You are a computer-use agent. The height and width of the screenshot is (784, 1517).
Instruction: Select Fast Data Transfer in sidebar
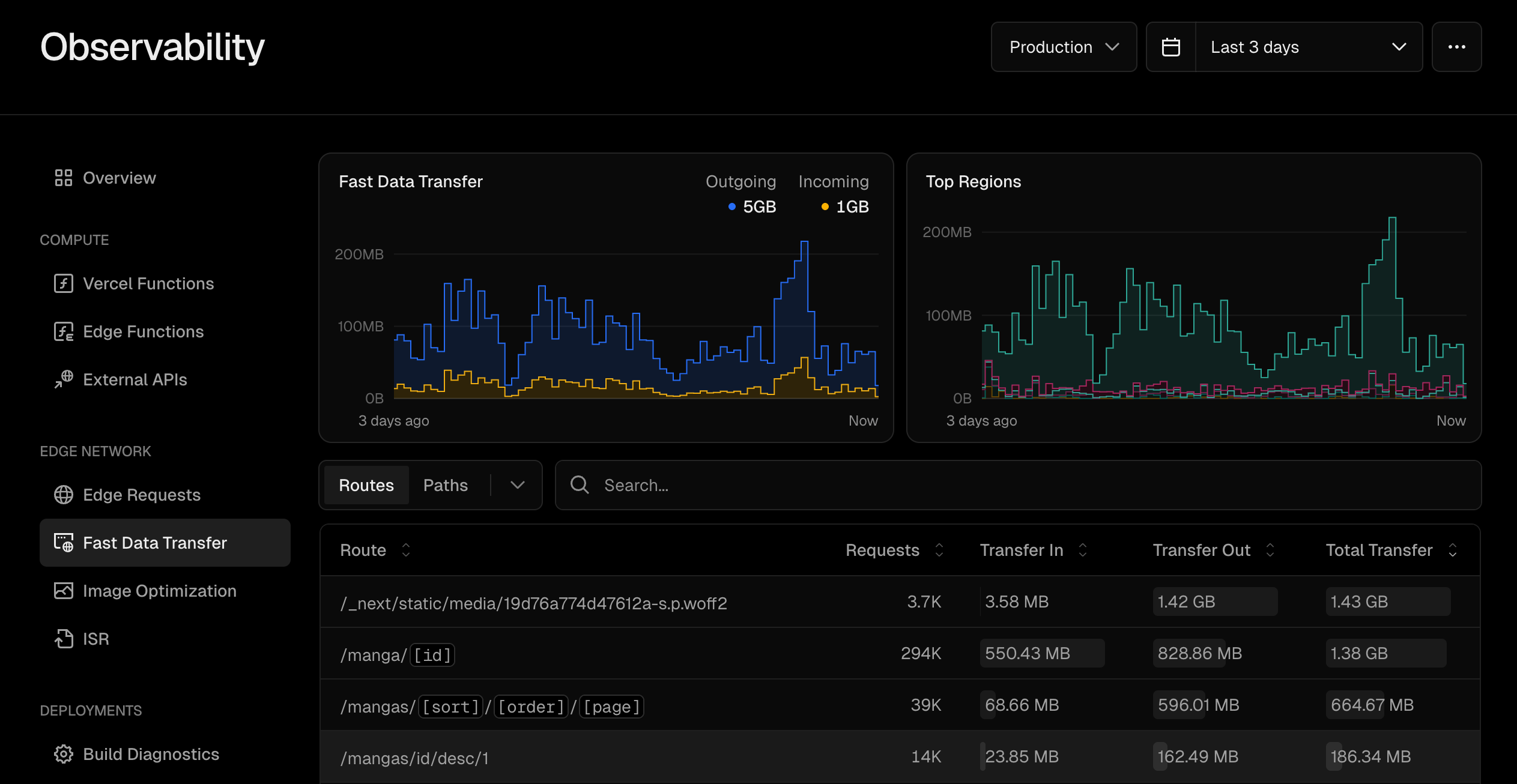[x=165, y=543]
